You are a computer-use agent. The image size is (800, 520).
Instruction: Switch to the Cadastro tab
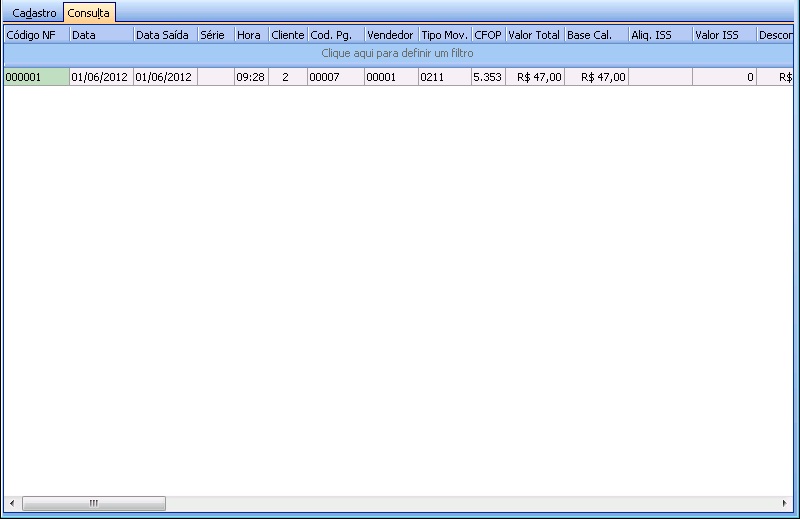pos(34,13)
